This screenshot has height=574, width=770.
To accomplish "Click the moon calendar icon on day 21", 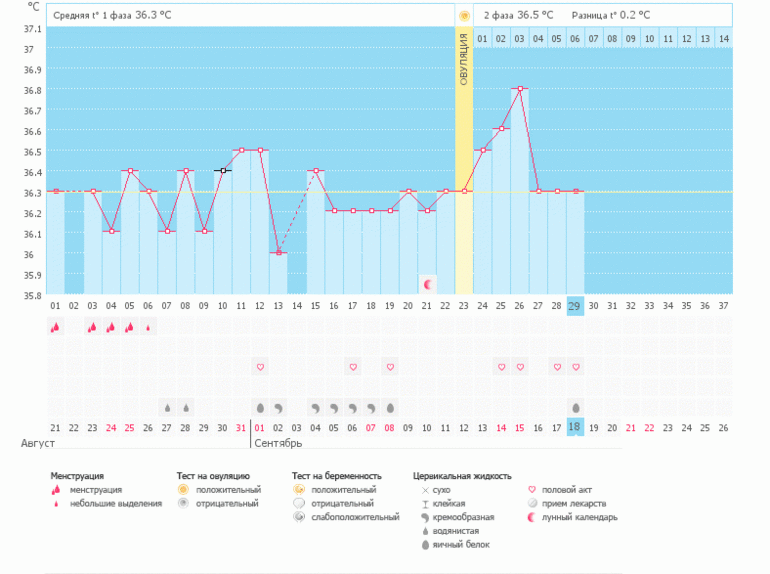I will pyautogui.click(x=427, y=285).
